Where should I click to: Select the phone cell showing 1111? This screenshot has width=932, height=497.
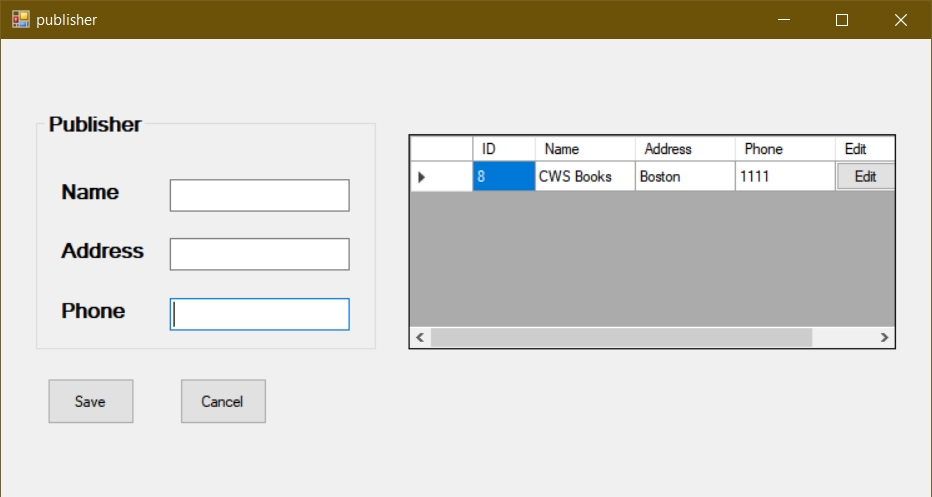coord(784,177)
